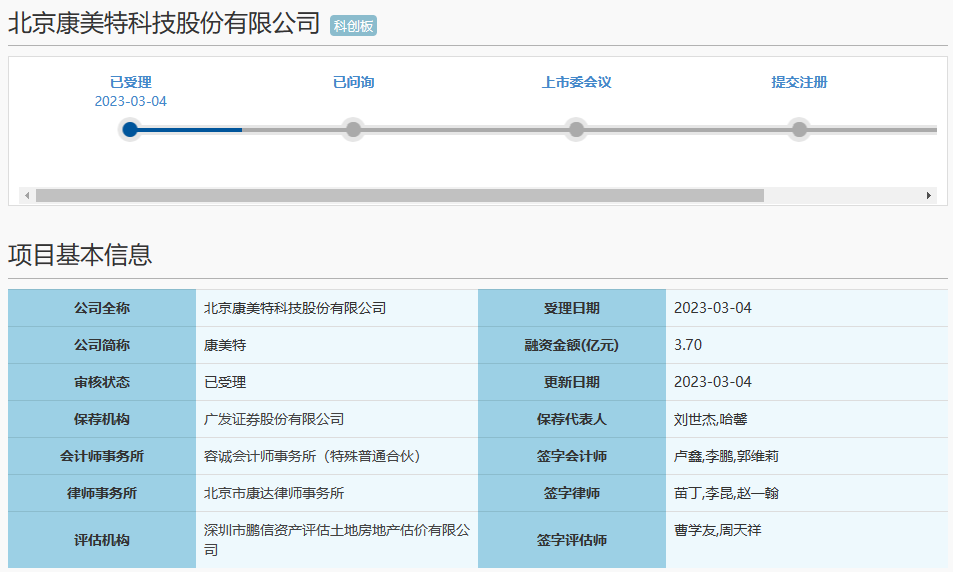Click the 公司全称 header cell
The height and width of the screenshot is (572, 953).
[x=102, y=308]
